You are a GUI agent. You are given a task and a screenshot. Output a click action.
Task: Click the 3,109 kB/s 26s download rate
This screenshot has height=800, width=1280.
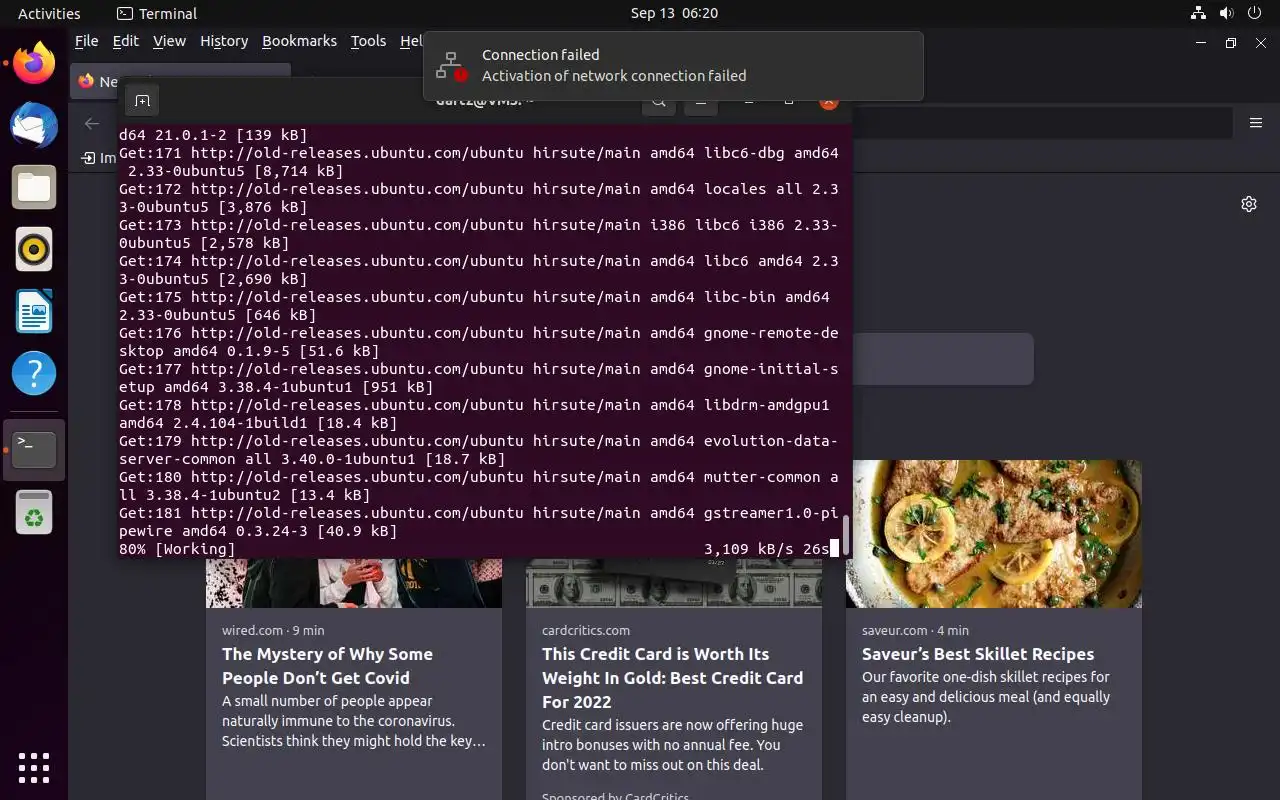point(767,549)
